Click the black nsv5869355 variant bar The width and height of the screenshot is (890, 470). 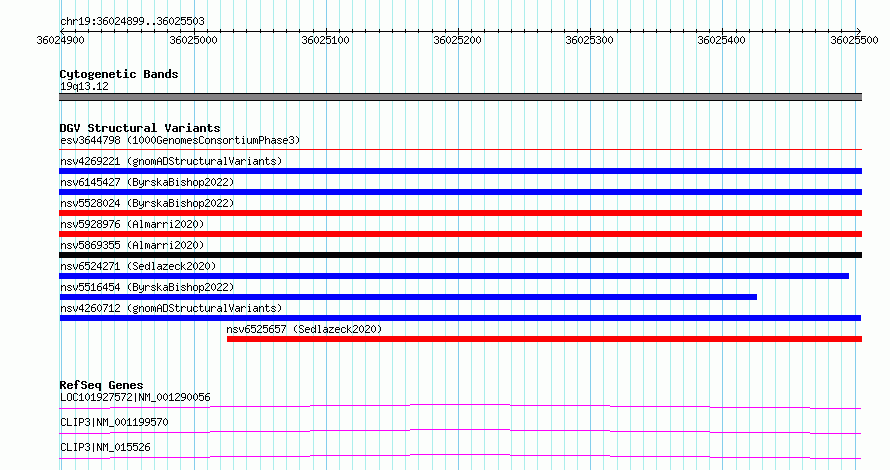point(460,255)
